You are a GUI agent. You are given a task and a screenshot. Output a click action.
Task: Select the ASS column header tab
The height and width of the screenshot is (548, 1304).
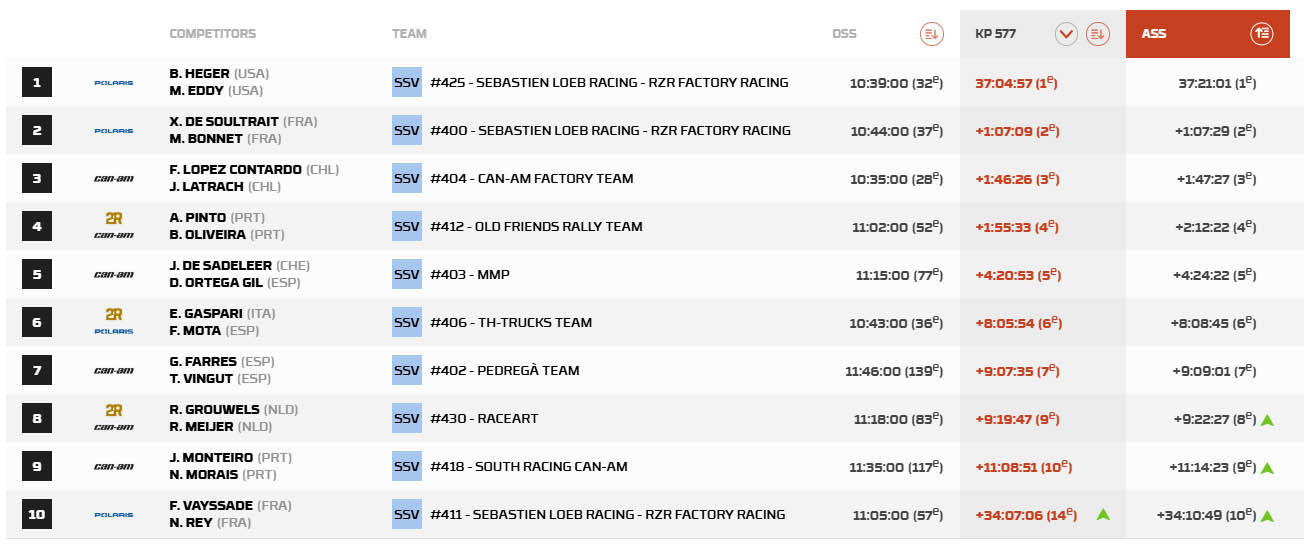pos(1154,34)
